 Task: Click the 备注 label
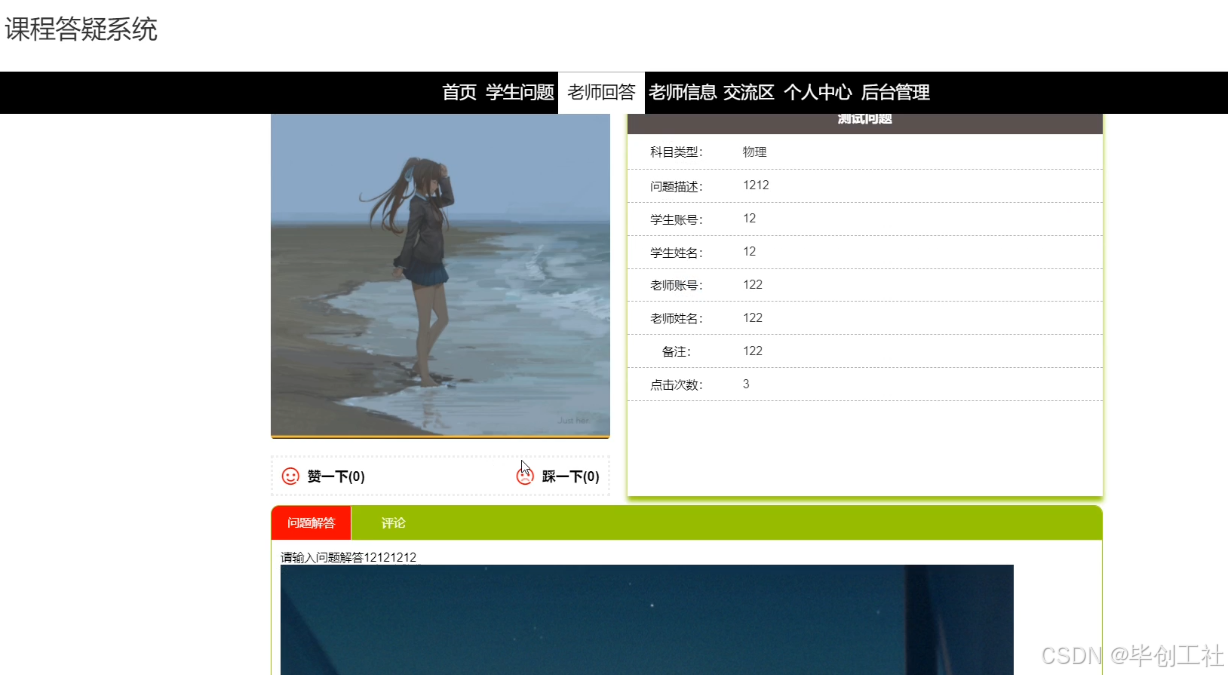tap(677, 351)
